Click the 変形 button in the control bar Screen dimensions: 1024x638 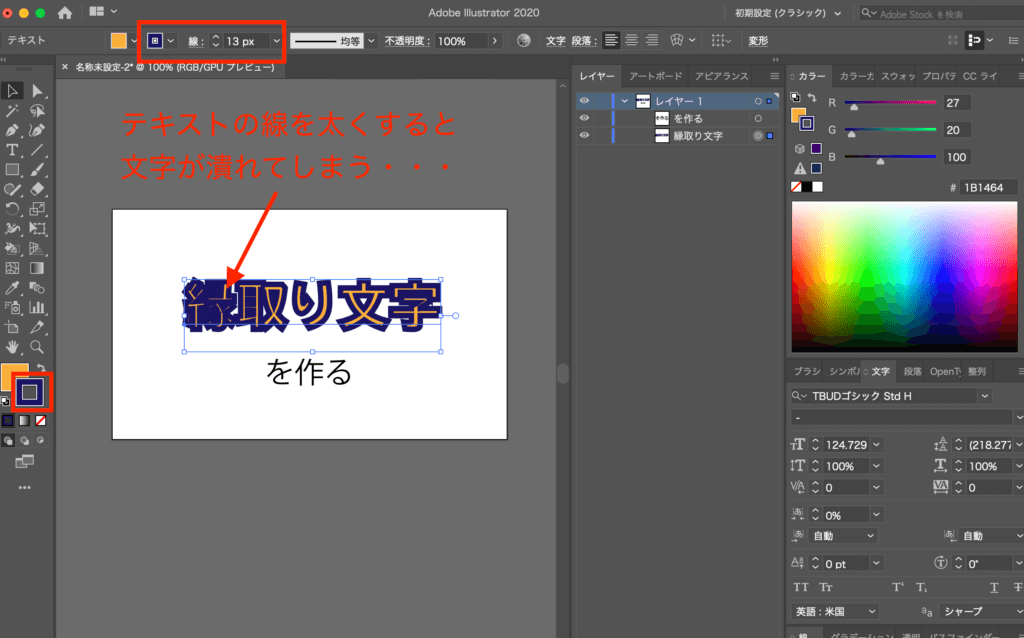760,41
